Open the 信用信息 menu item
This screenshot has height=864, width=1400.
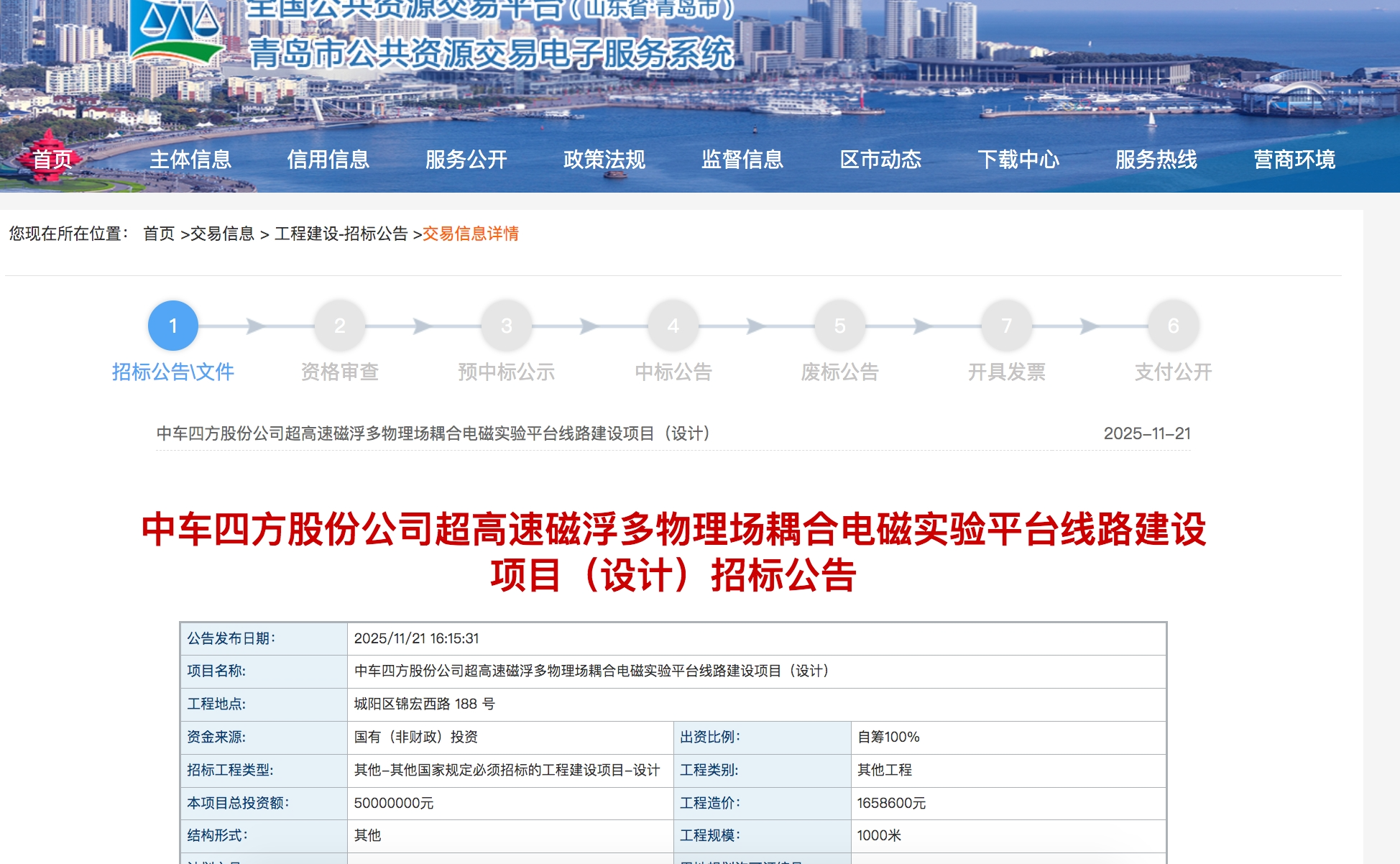click(x=329, y=160)
